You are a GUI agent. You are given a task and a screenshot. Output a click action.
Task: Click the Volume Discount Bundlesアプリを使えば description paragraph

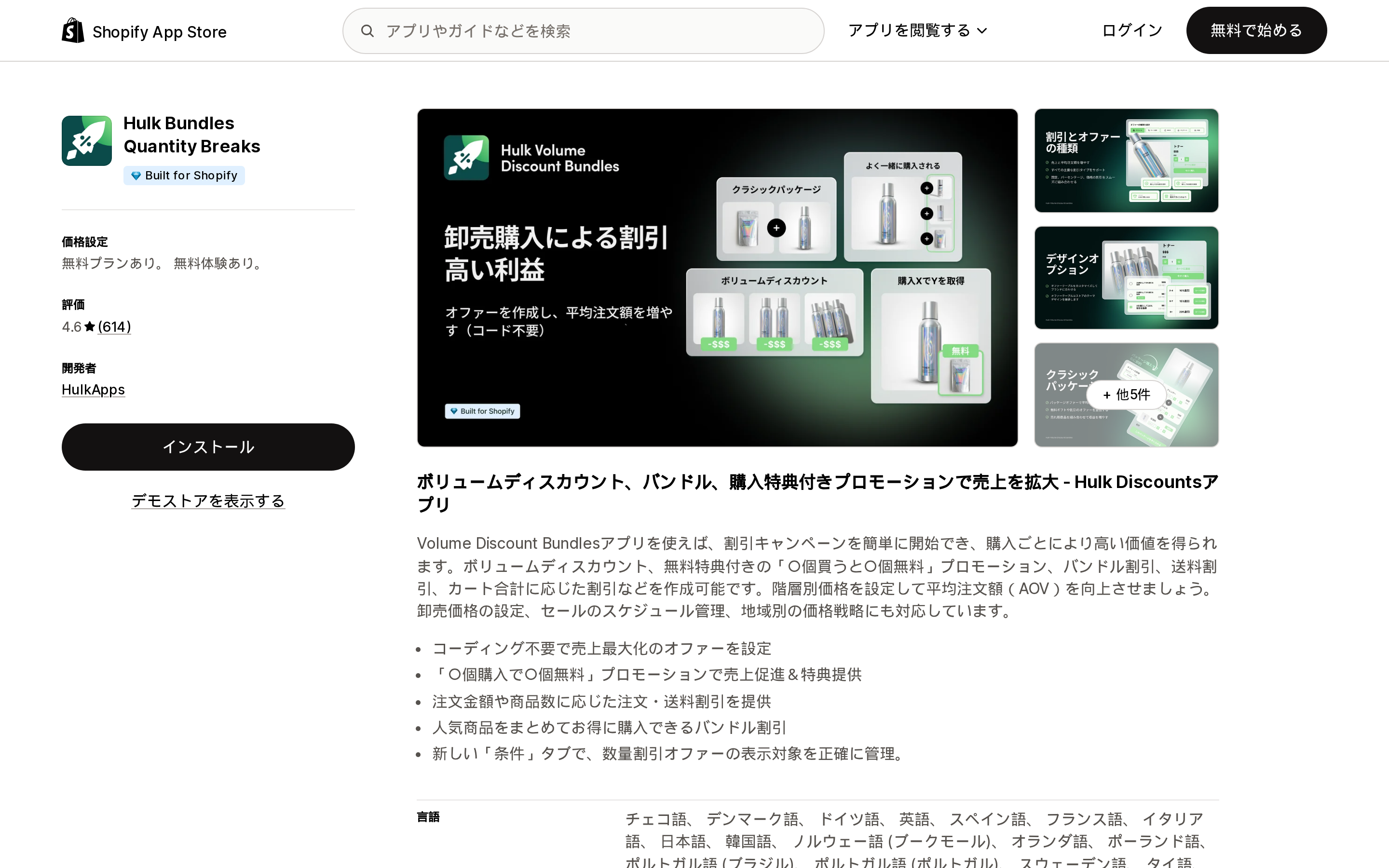coord(817,577)
